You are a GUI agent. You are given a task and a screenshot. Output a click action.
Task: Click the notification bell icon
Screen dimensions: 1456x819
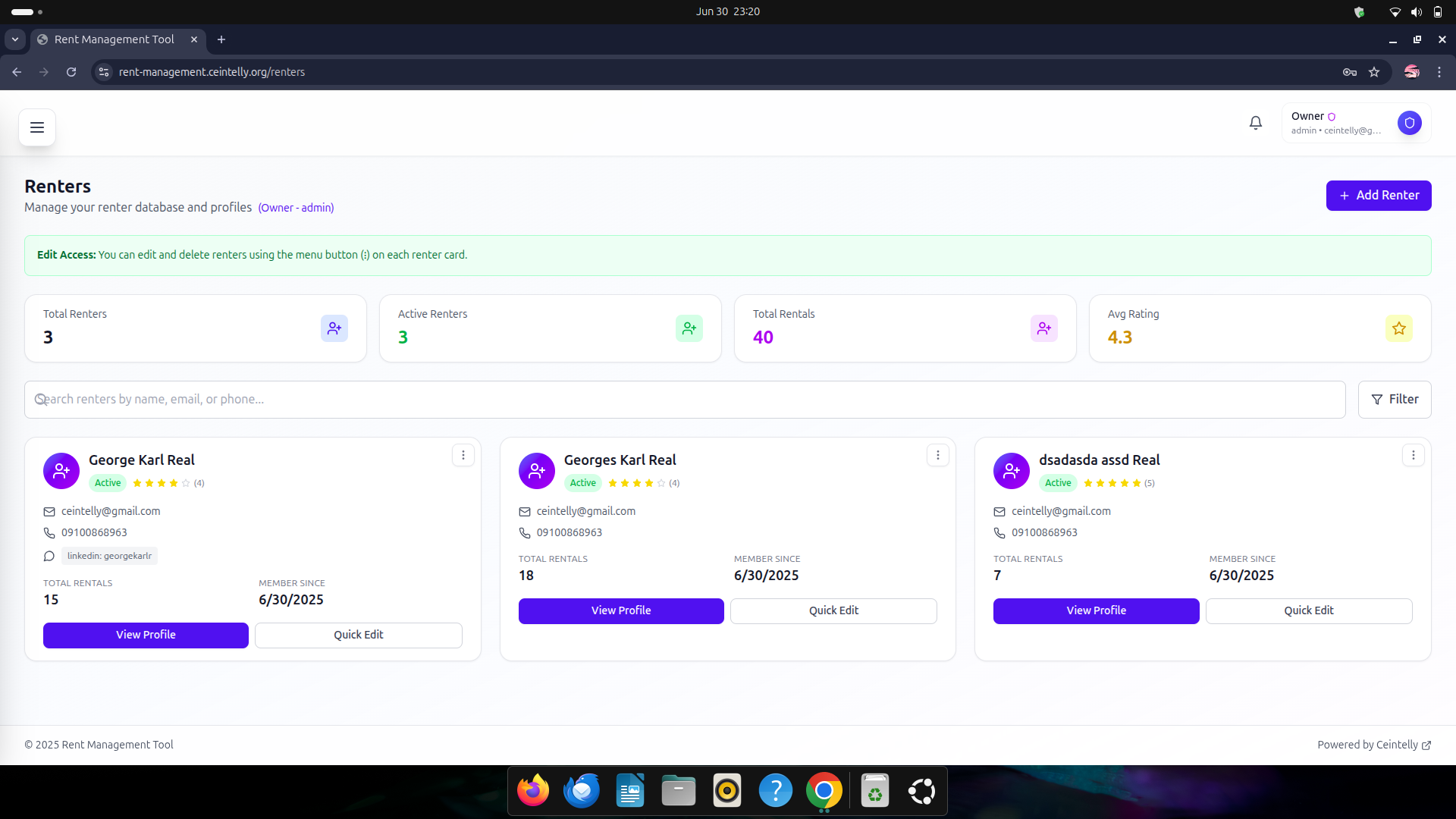1256,123
